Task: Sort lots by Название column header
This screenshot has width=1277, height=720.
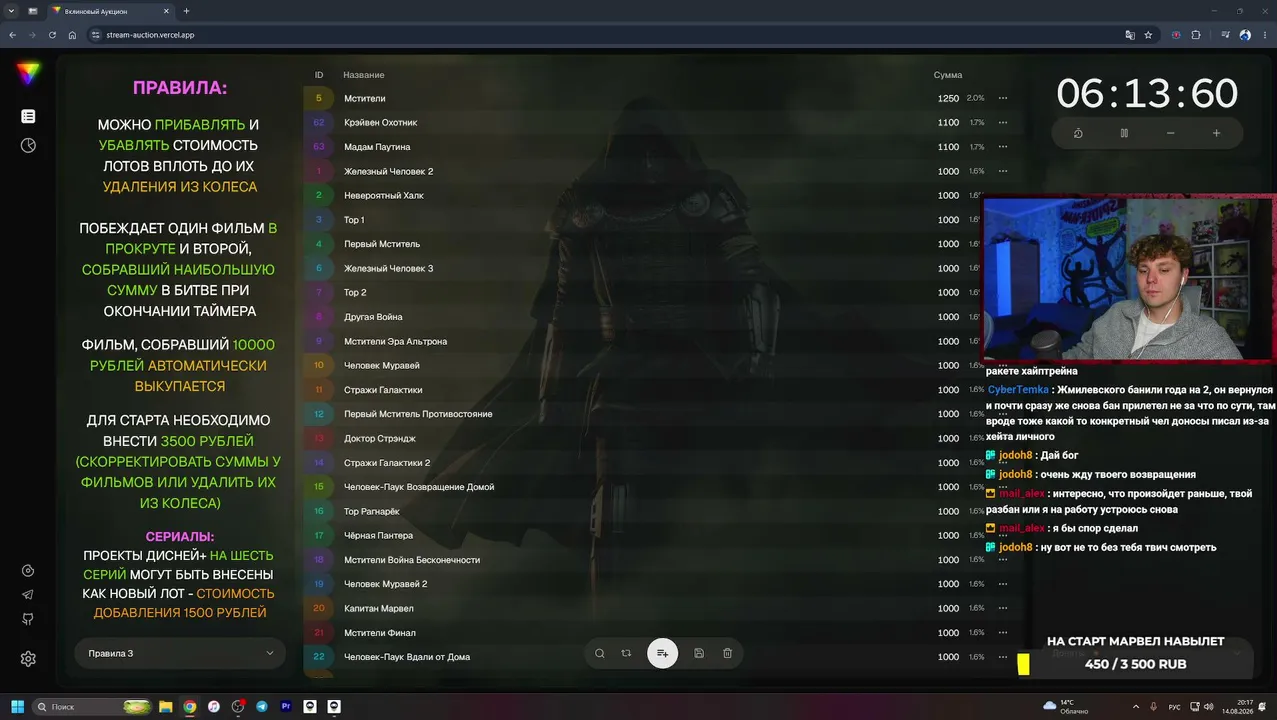Action: pyautogui.click(x=364, y=75)
